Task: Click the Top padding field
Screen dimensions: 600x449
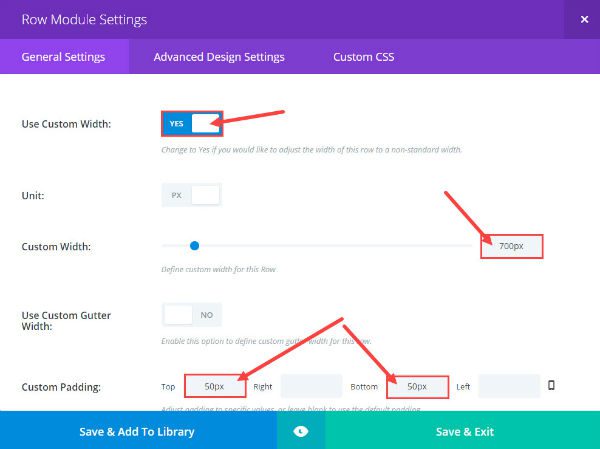Action: click(215, 386)
